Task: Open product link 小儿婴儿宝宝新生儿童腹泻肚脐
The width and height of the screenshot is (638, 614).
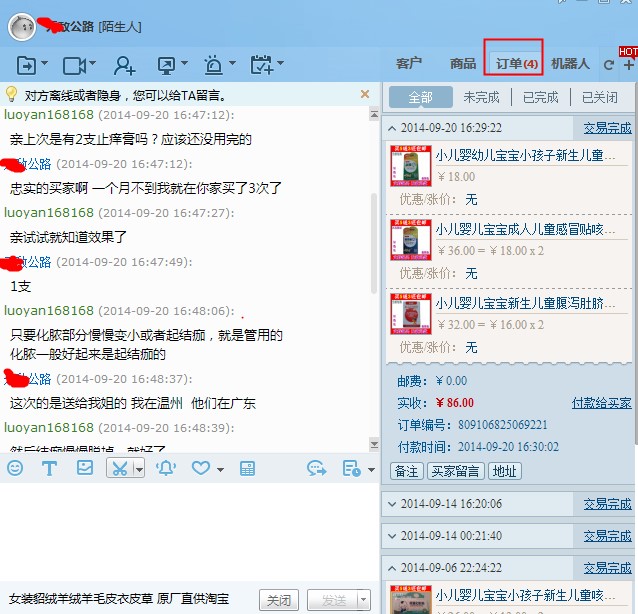Action: [525, 304]
